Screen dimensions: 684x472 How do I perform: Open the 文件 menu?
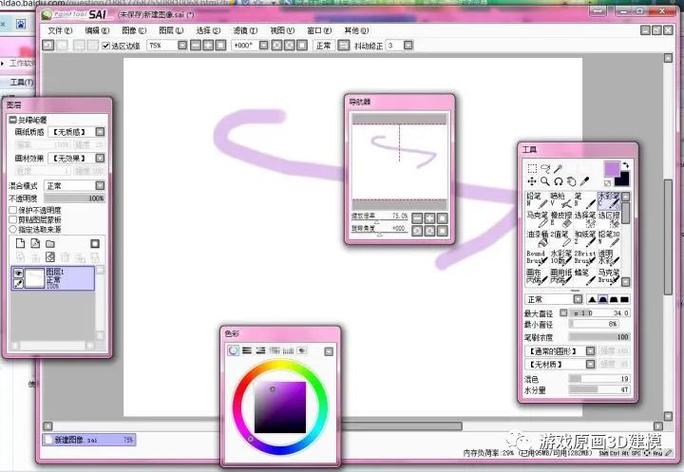(60, 31)
